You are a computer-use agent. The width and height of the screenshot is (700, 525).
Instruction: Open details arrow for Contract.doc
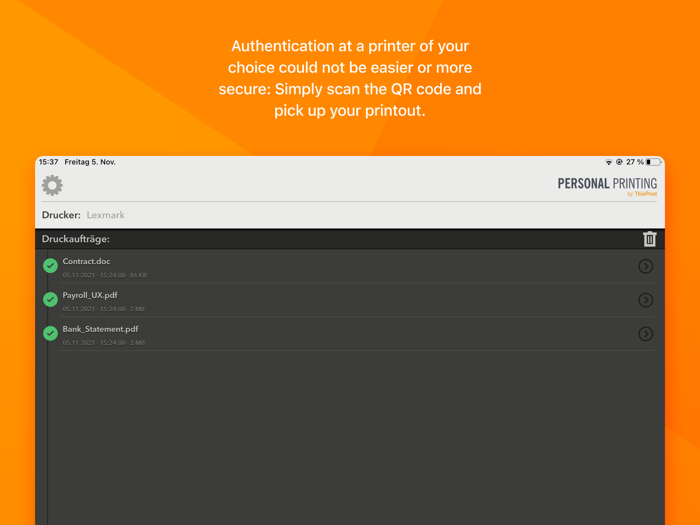(646, 266)
